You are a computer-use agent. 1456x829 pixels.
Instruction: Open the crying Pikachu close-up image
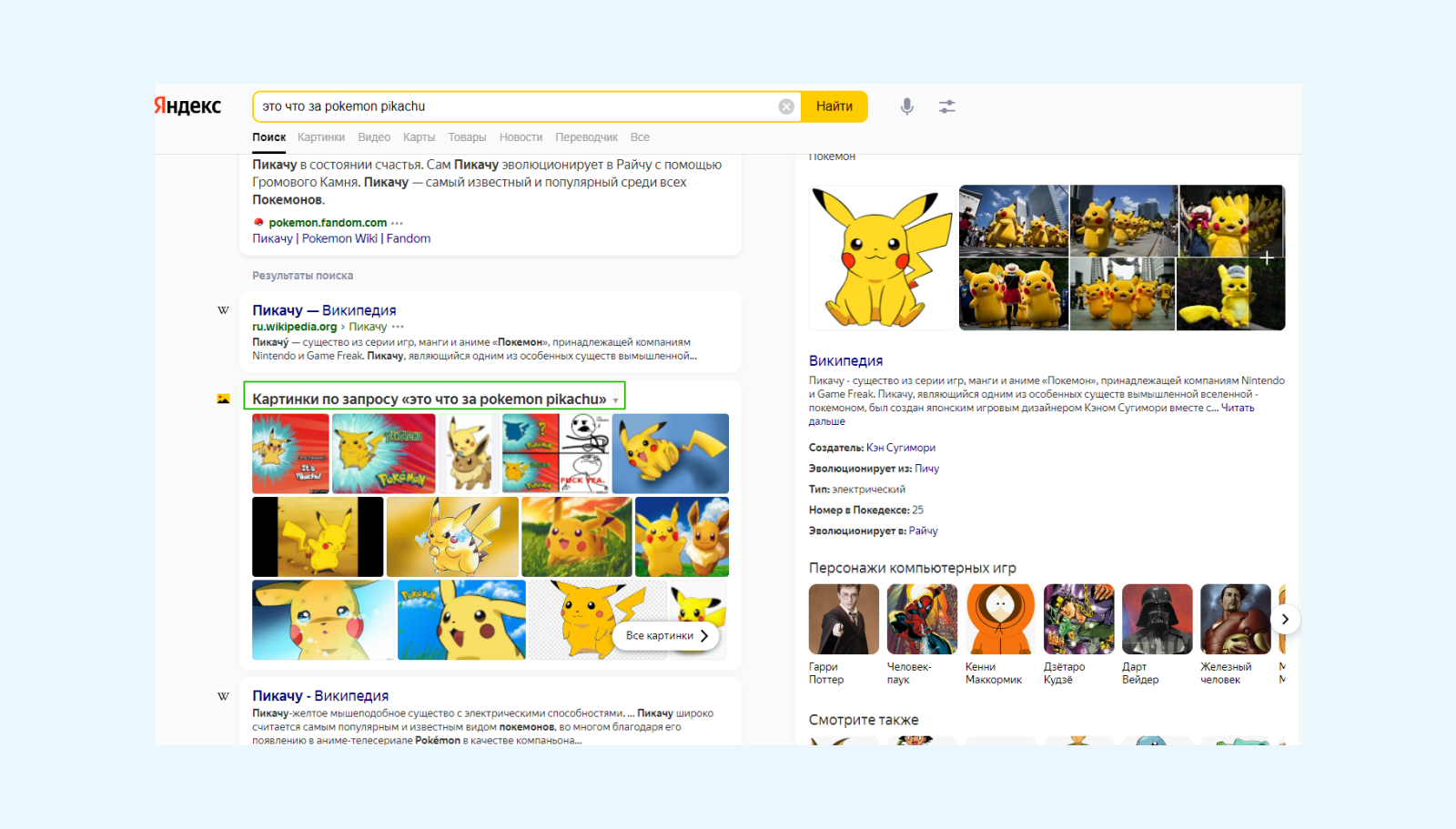(323, 620)
